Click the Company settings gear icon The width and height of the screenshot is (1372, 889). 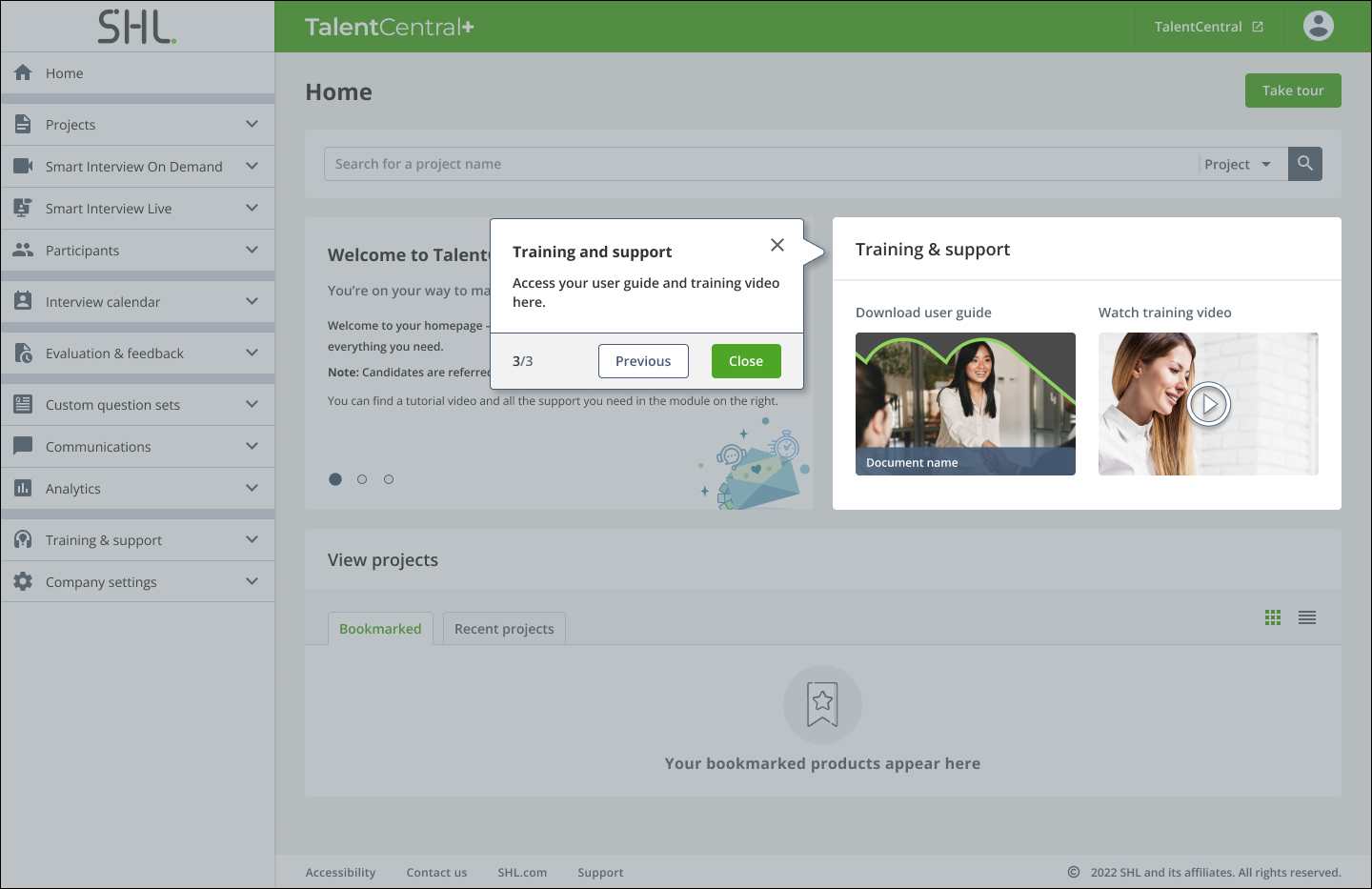[x=23, y=581]
